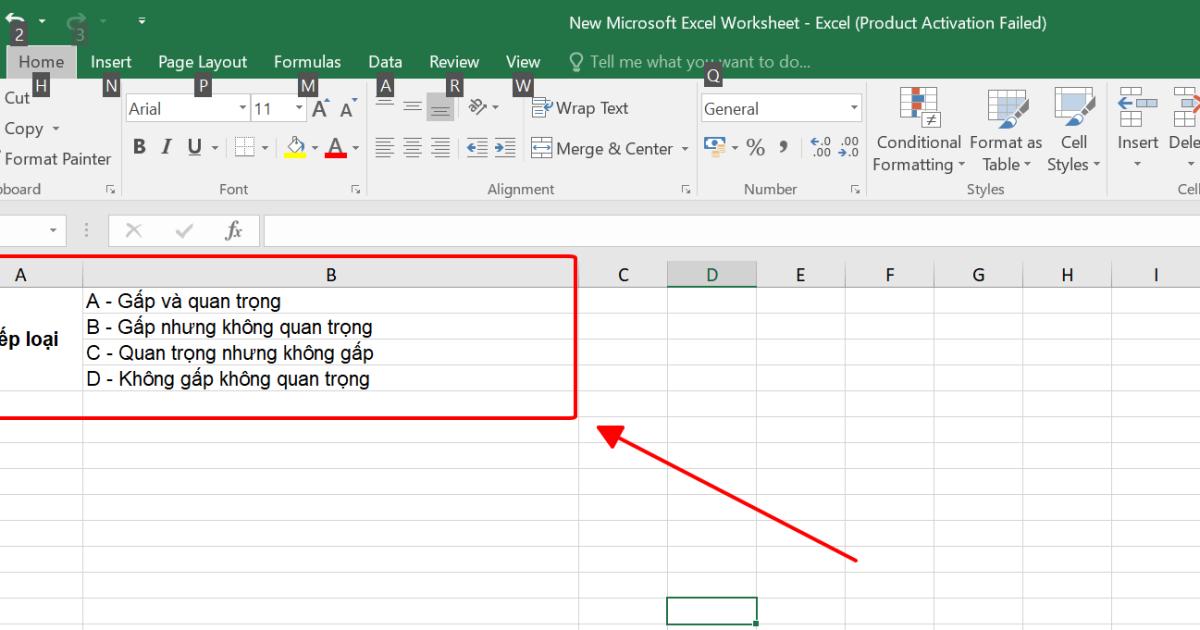The image size is (1200, 630).
Task: Apply Percent Style number format
Action: click(x=755, y=148)
